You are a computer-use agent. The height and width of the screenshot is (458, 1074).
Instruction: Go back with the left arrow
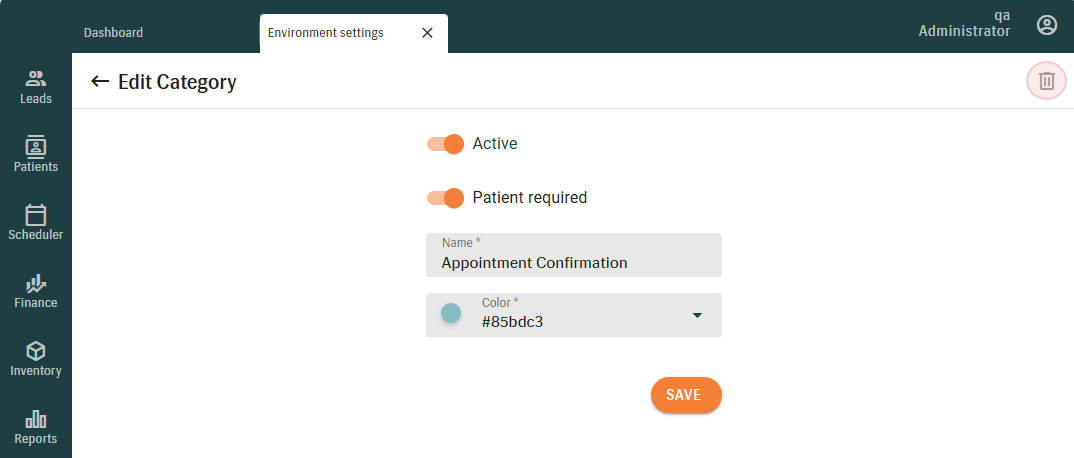point(99,81)
